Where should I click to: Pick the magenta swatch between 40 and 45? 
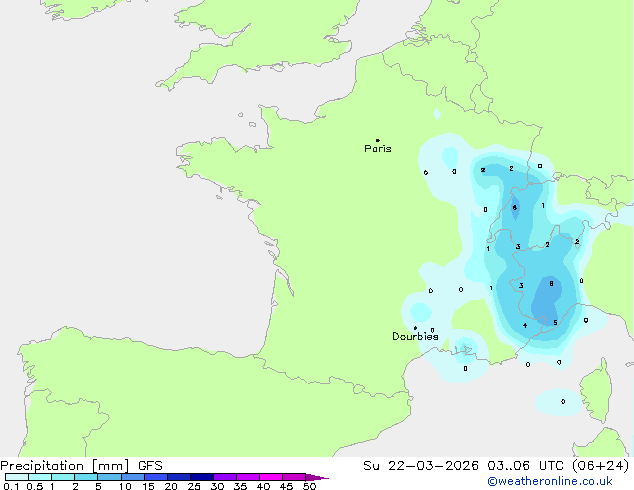coord(271,477)
